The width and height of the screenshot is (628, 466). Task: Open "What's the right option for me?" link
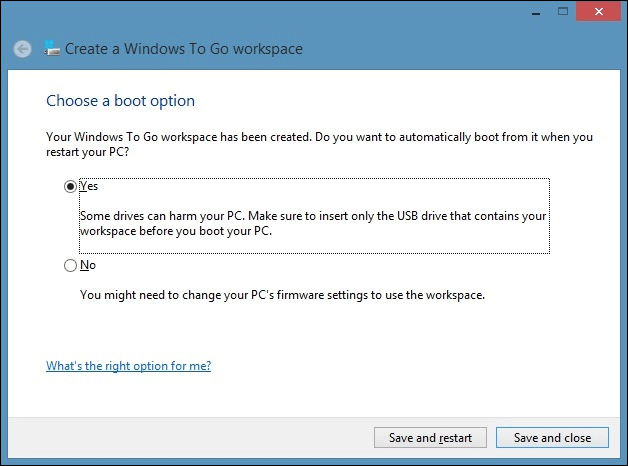128,366
